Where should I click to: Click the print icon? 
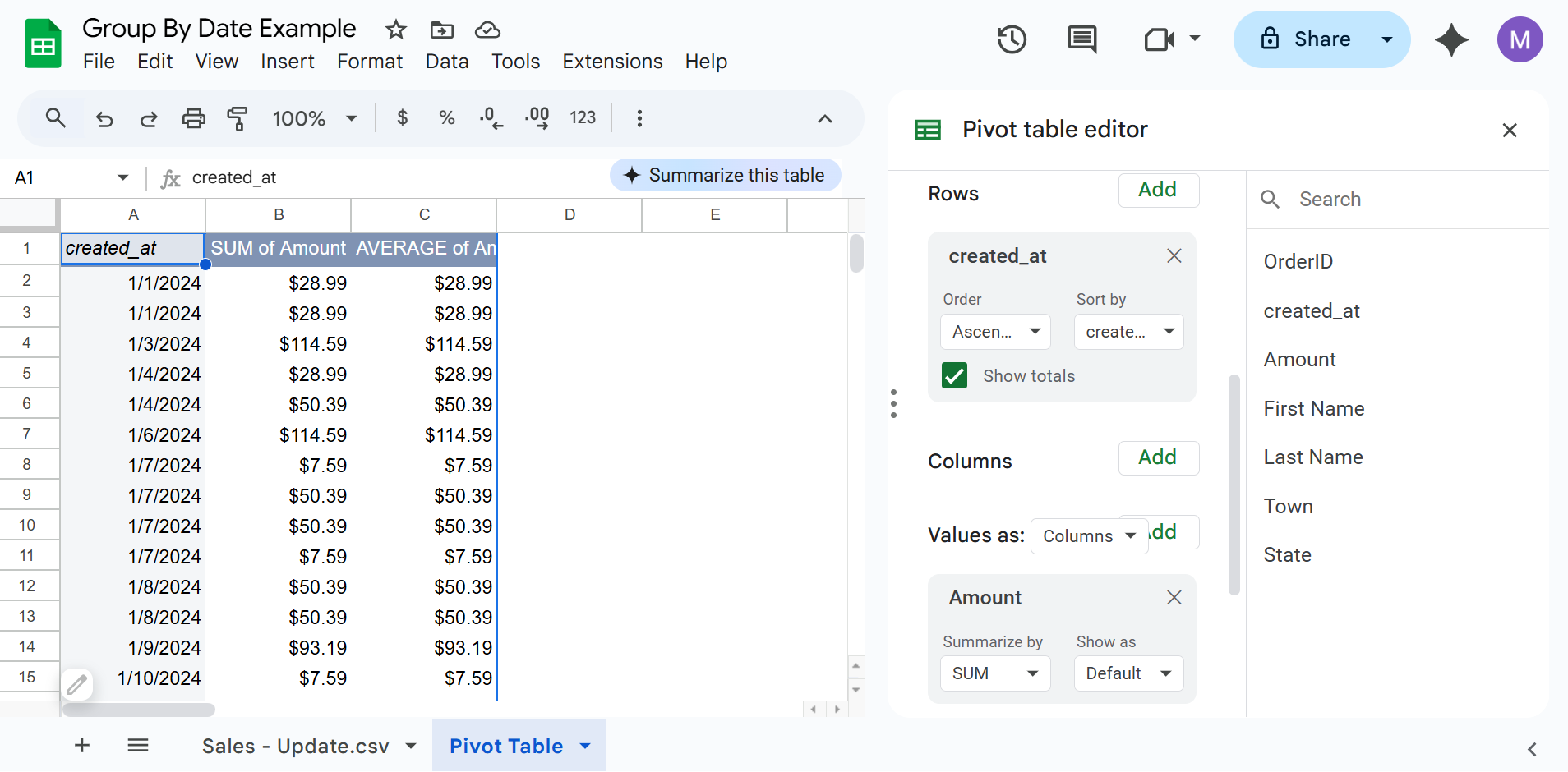pyautogui.click(x=193, y=118)
